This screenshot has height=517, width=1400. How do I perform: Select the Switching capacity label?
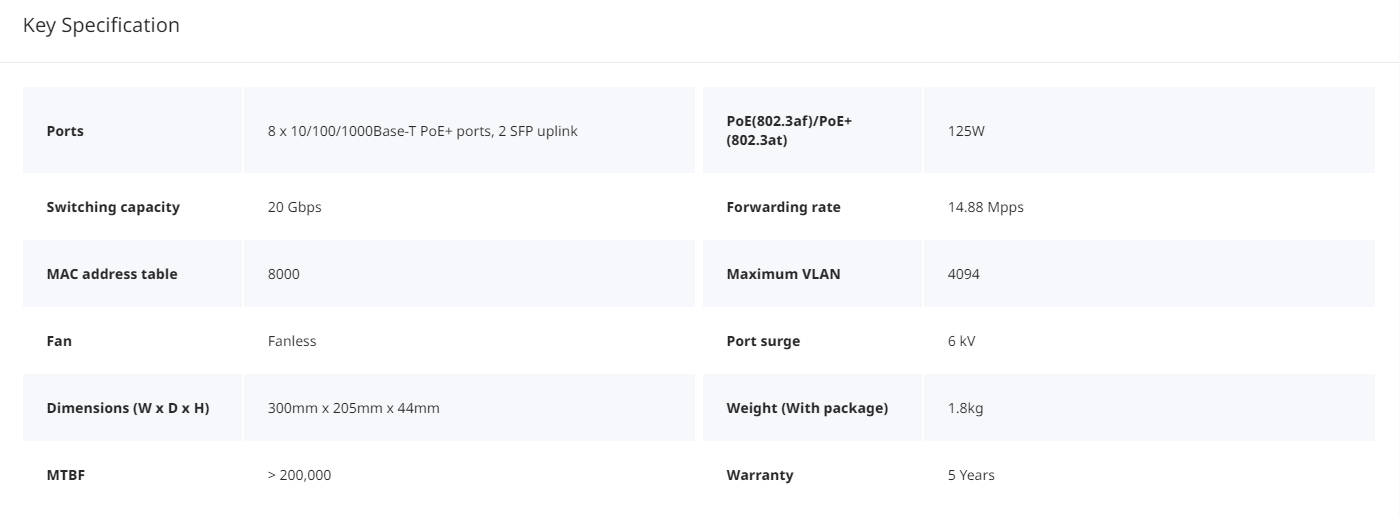[x=113, y=207]
